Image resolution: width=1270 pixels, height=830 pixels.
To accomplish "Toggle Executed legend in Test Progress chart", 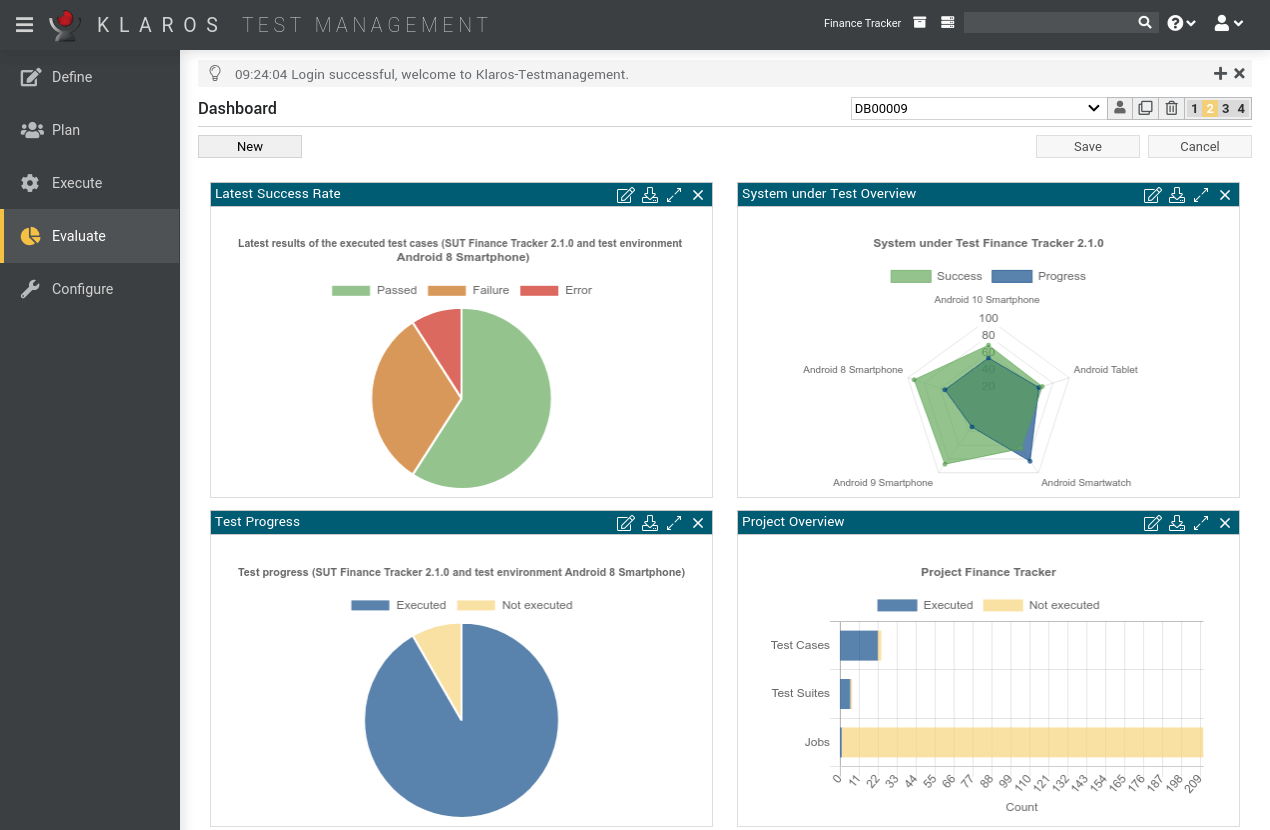I will [x=371, y=605].
